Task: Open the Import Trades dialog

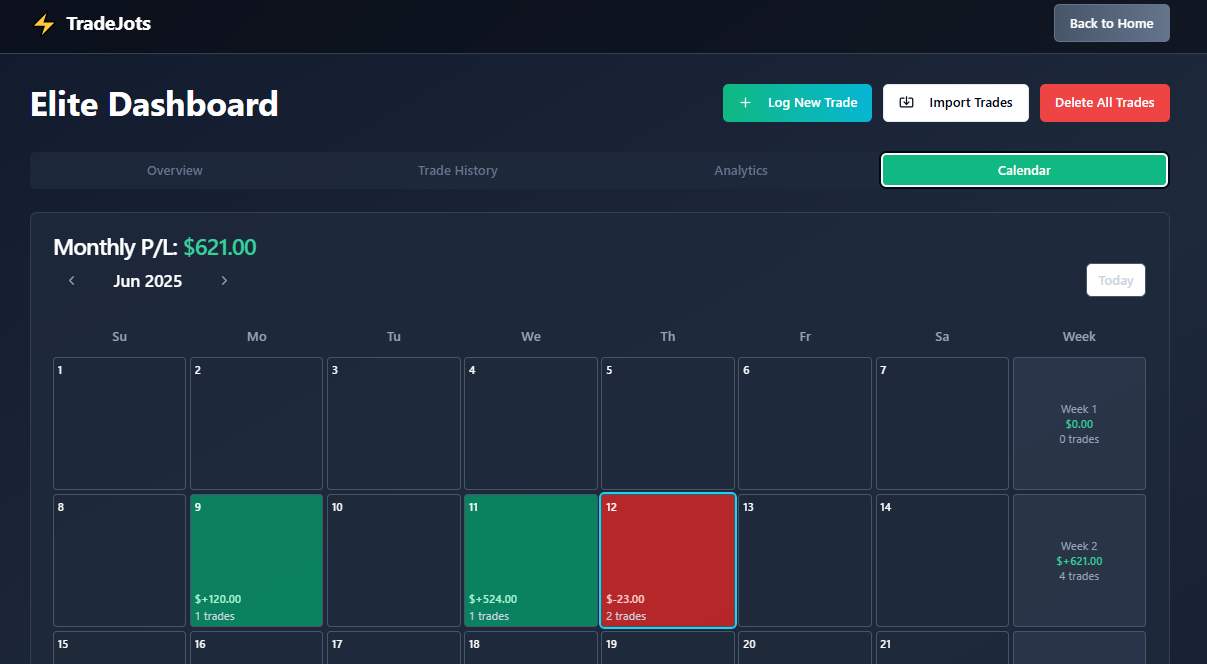Action: point(955,103)
